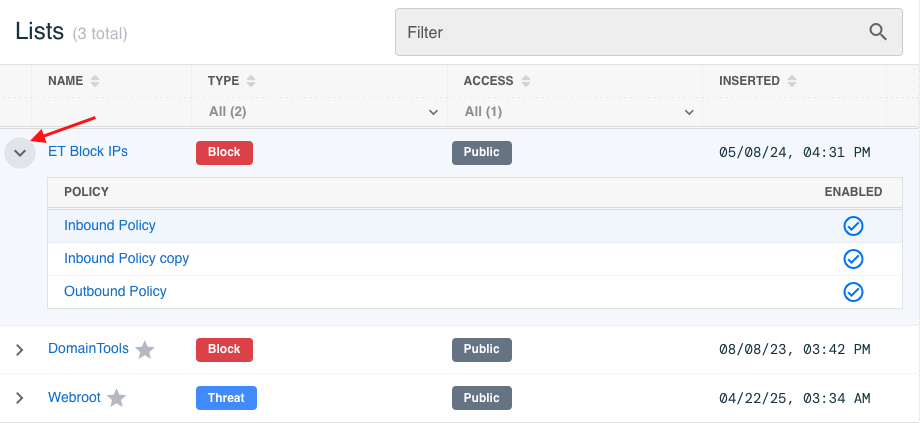Sort lists by the ACCESS column arrows
The height and width of the screenshot is (423, 920).
(527, 81)
